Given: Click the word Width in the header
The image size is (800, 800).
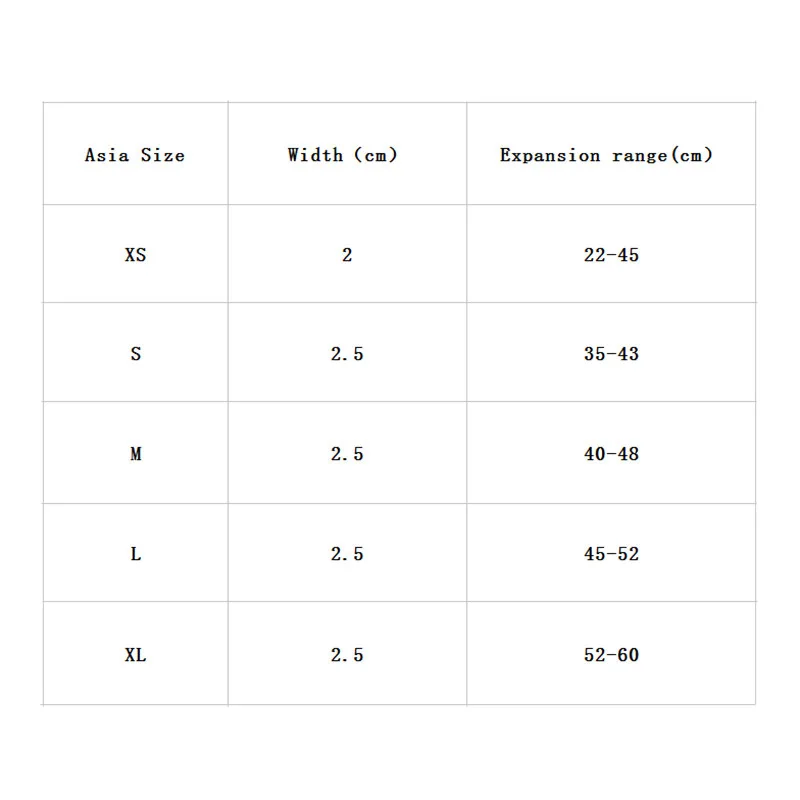Looking at the screenshot, I should (x=315, y=154).
